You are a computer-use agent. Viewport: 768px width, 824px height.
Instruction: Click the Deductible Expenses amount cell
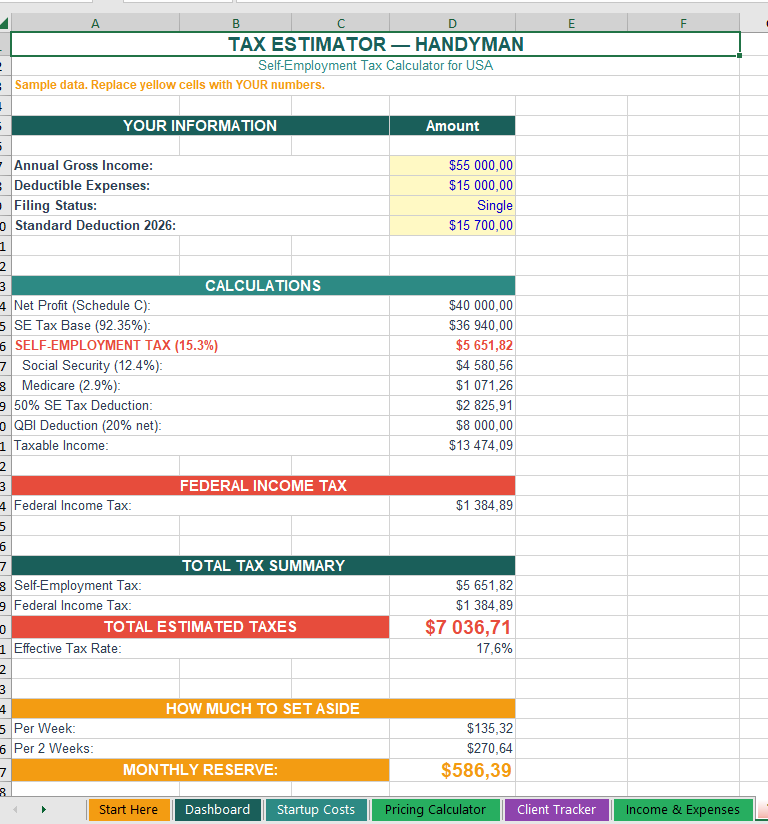pos(453,186)
